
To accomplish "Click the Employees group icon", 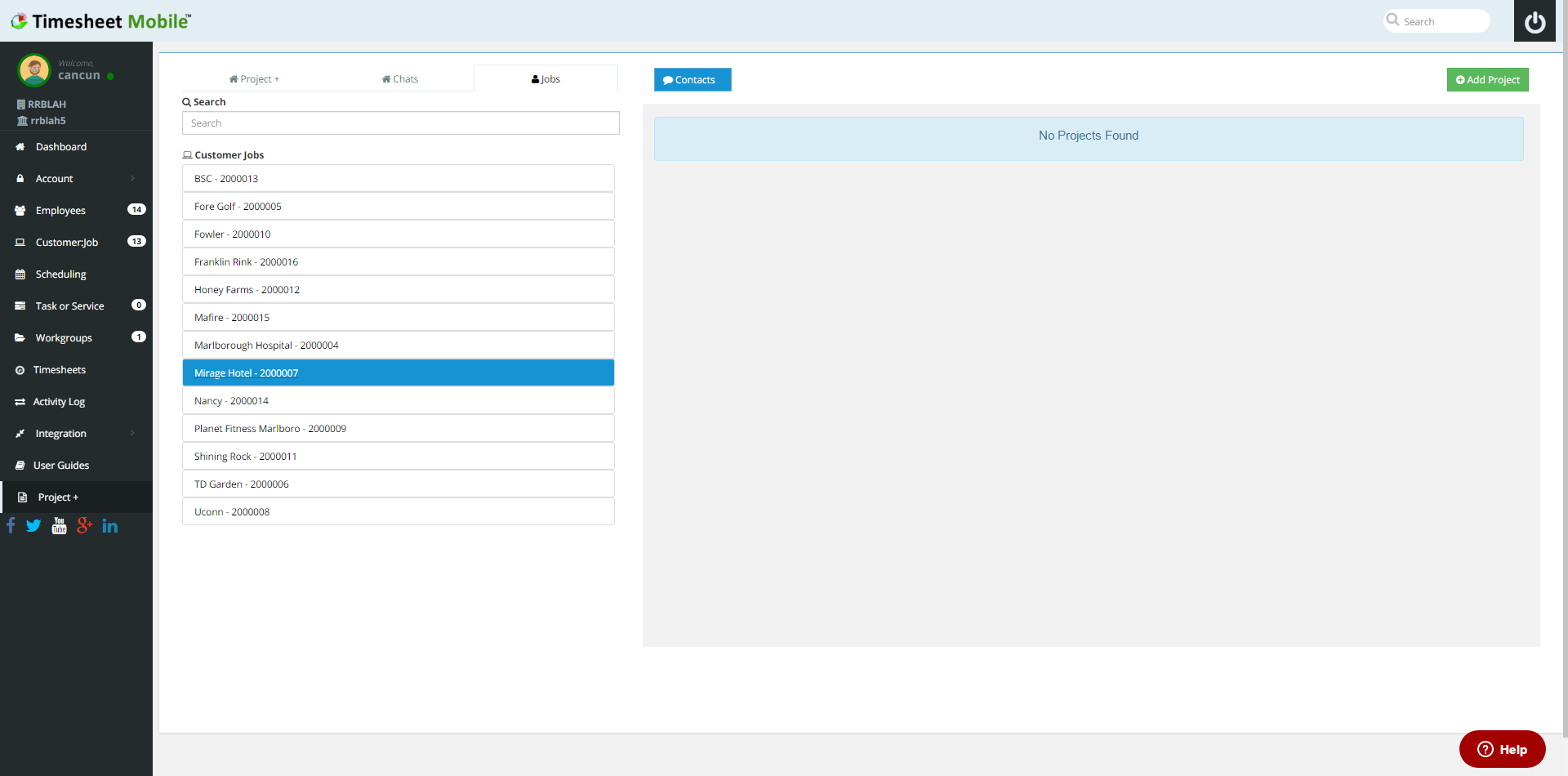I will tap(20, 211).
